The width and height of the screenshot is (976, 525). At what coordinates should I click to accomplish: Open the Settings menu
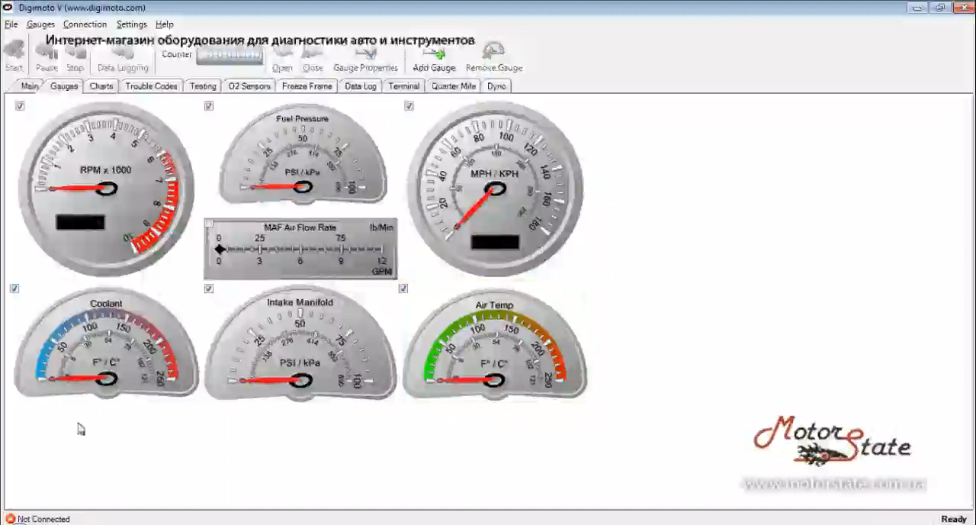(x=131, y=24)
